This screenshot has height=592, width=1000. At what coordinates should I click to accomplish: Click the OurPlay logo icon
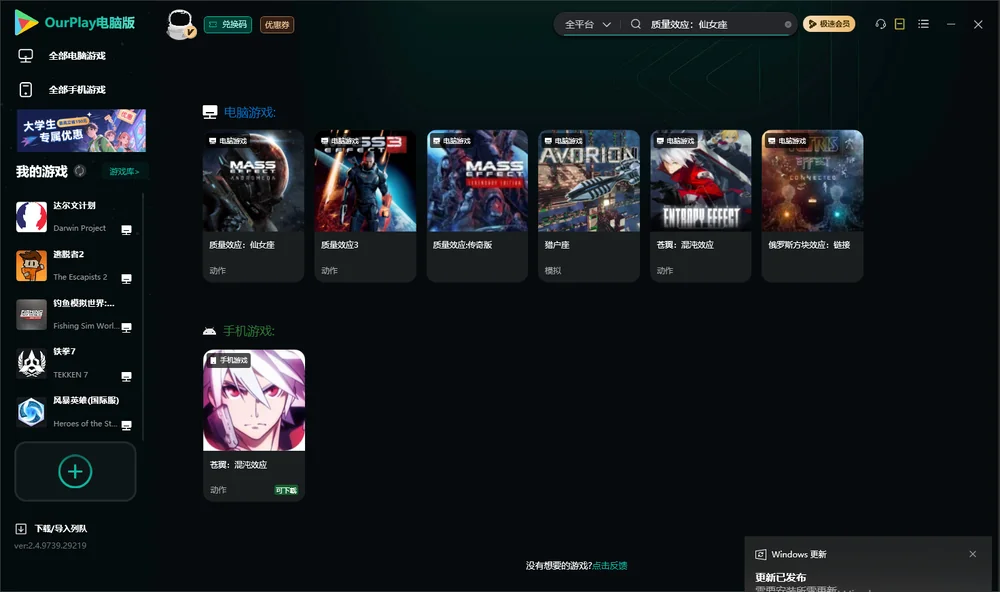click(x=26, y=23)
